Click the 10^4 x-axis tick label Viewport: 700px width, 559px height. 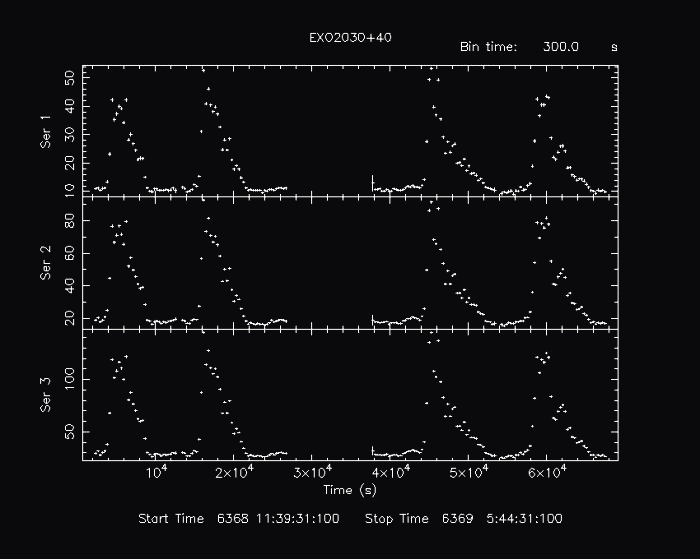pos(156,472)
